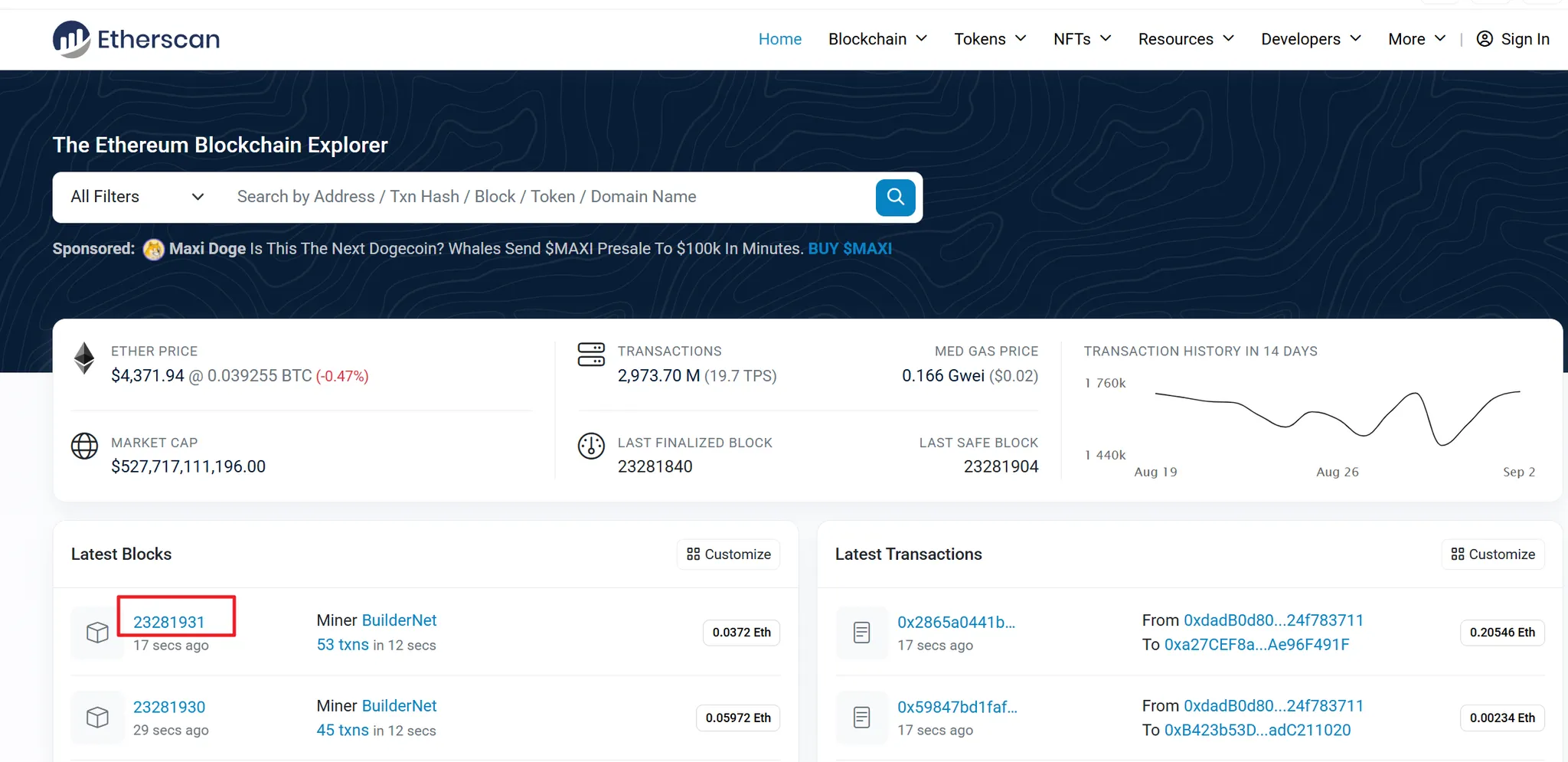Open miner BuilderNet for block 23281931
Image resolution: width=1568 pixels, height=762 pixels.
coord(399,620)
